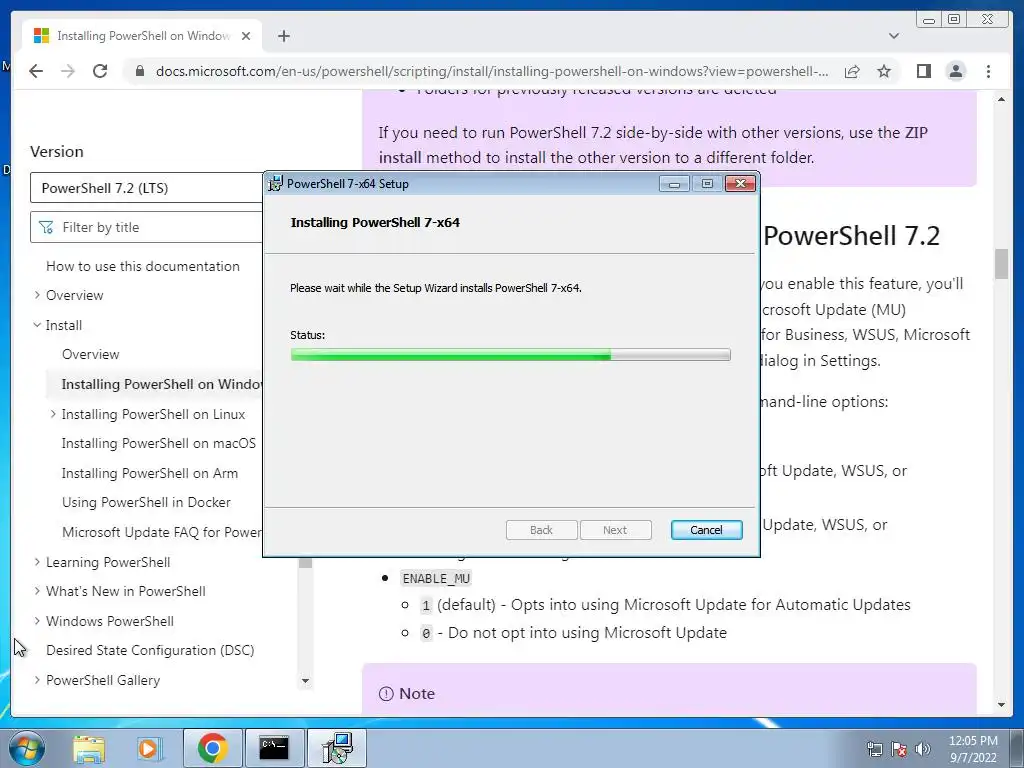The image size is (1024, 768).
Task: Click the share page icon
Action: tap(852, 71)
